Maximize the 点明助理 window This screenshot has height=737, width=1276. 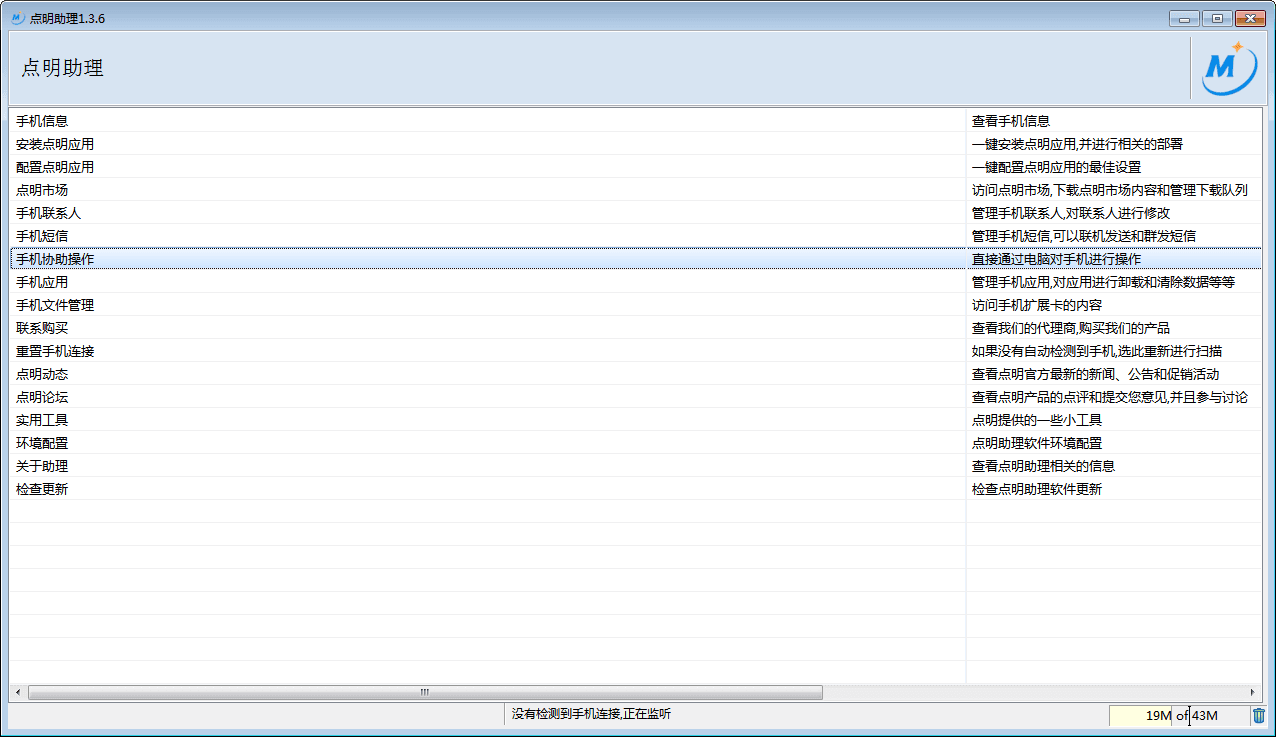pos(1217,18)
